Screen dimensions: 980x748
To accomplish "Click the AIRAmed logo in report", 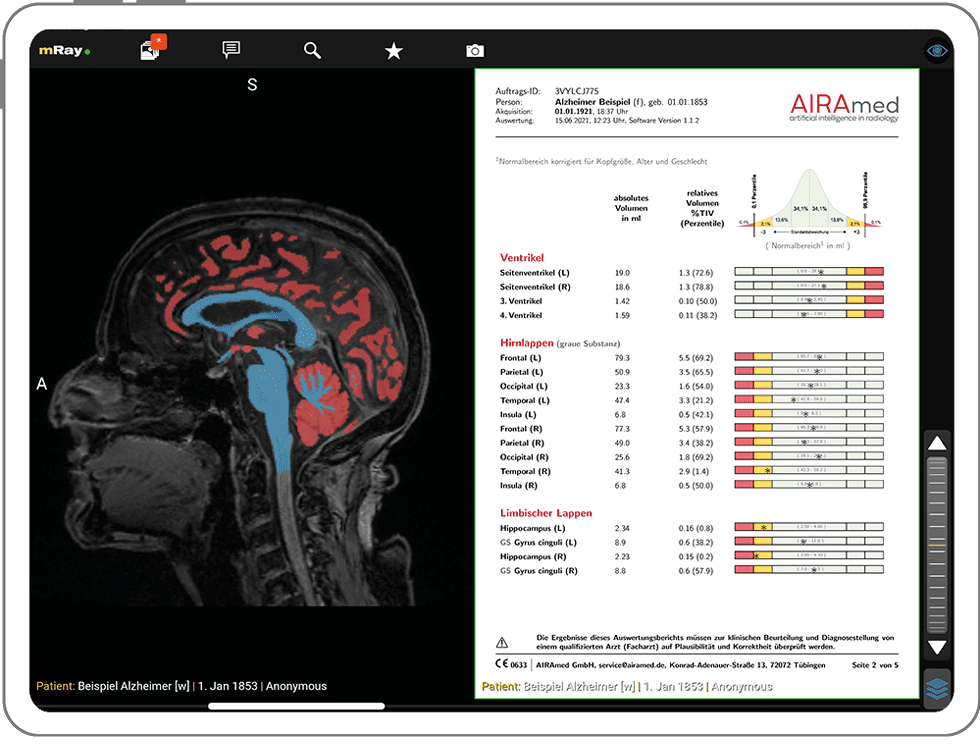I will pyautogui.click(x=844, y=107).
